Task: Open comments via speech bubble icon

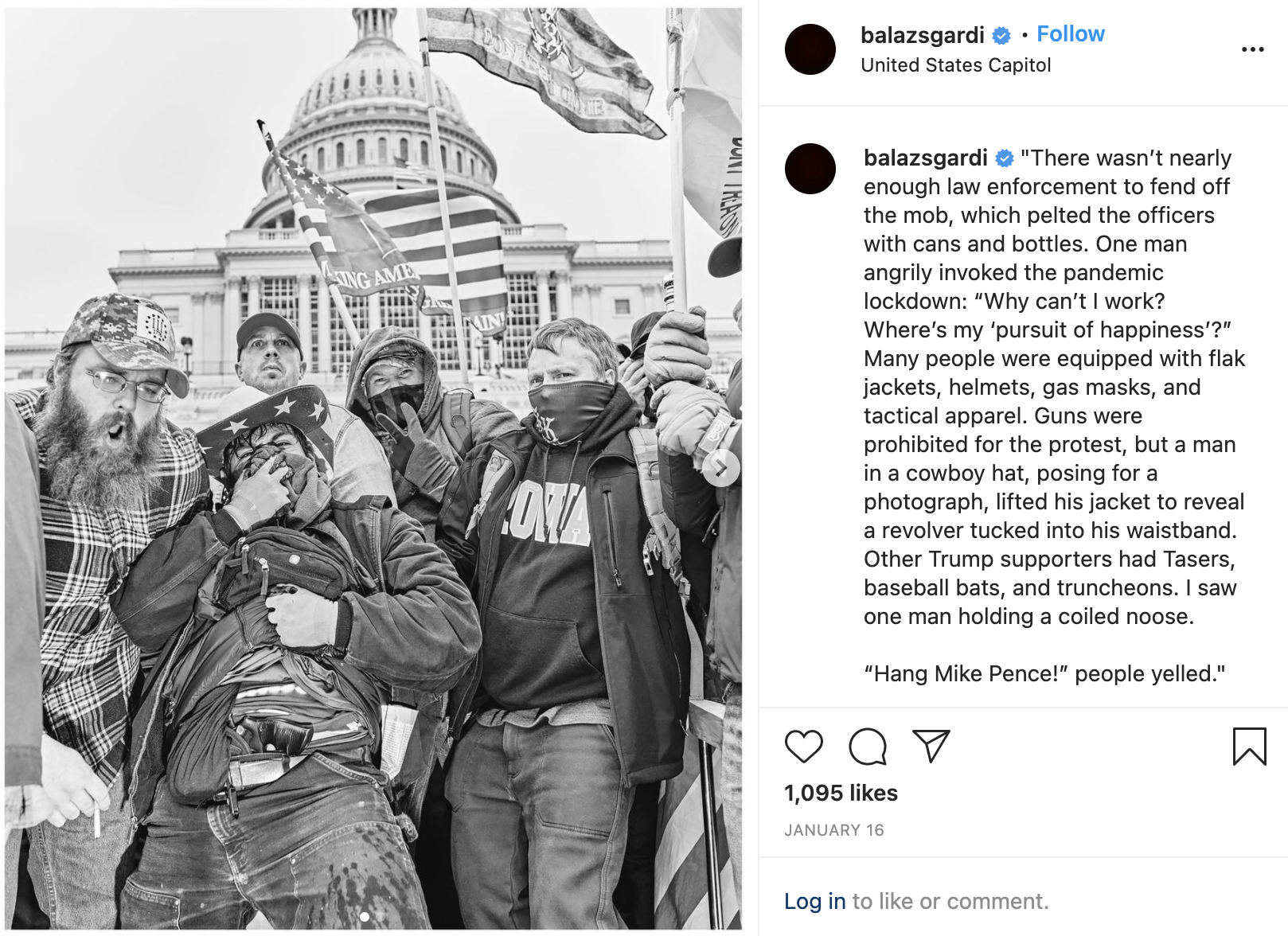Action: click(868, 747)
